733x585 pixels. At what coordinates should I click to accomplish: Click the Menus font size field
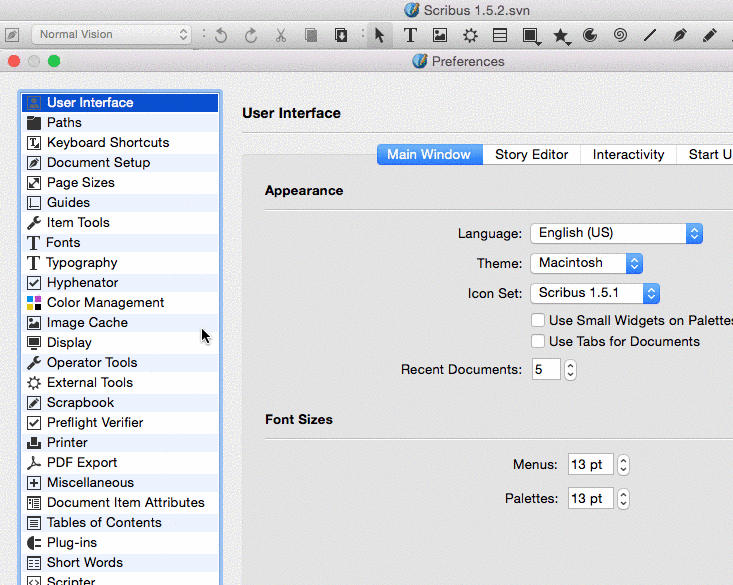589,465
